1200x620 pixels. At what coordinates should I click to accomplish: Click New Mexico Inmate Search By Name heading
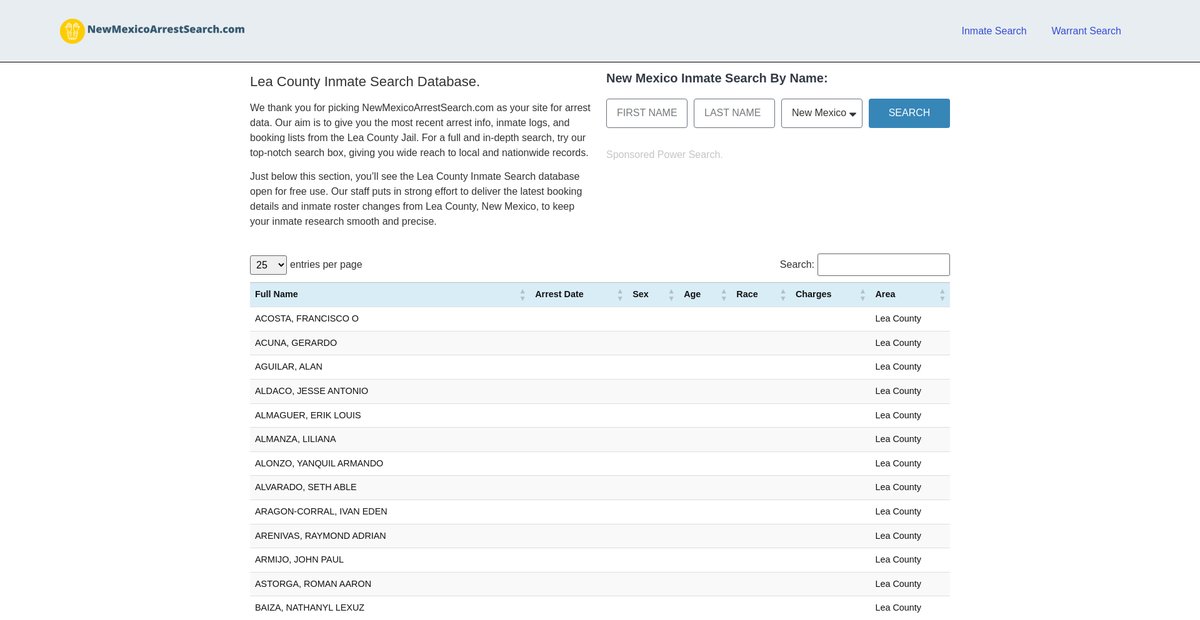(717, 78)
